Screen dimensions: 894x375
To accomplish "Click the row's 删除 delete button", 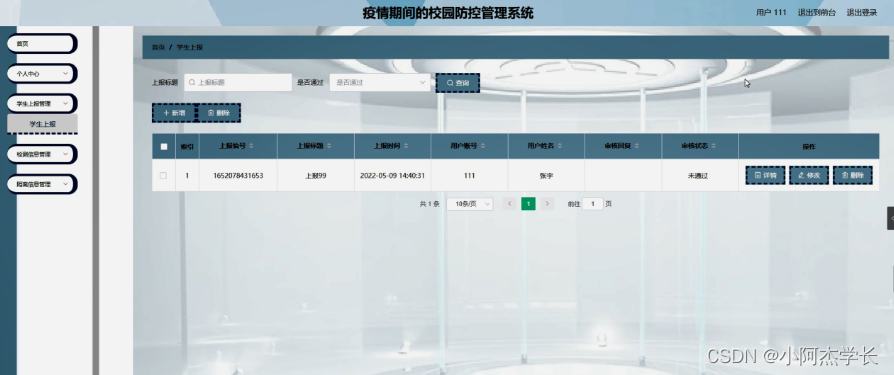I will click(853, 176).
